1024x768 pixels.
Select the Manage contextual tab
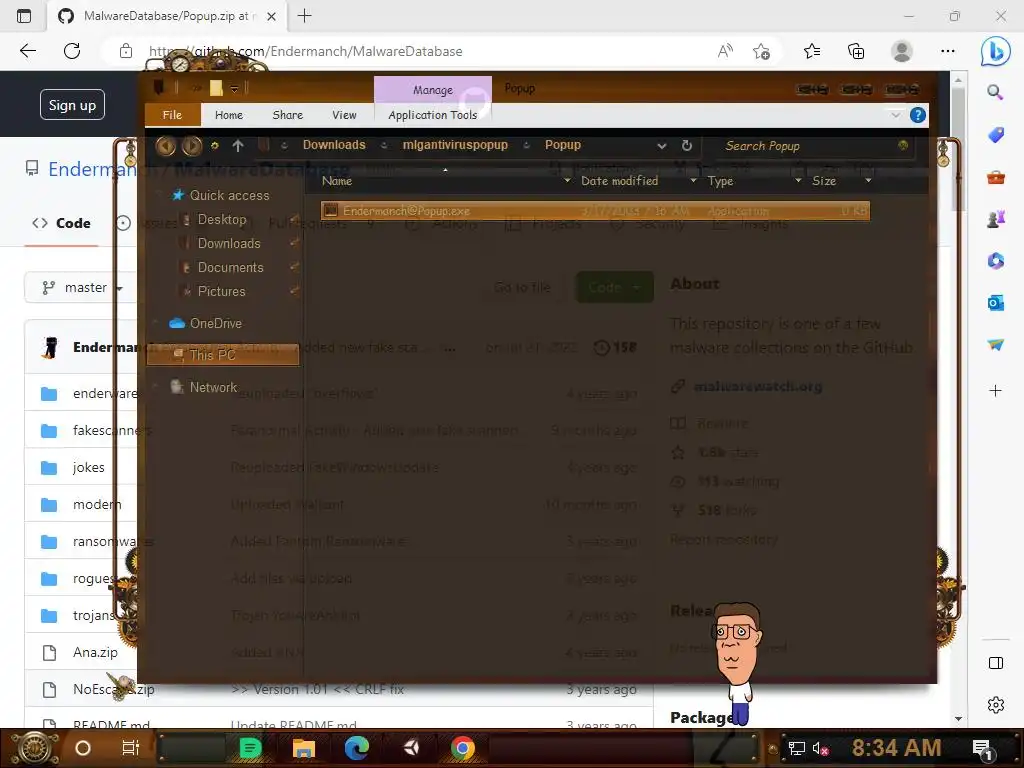tap(432, 90)
